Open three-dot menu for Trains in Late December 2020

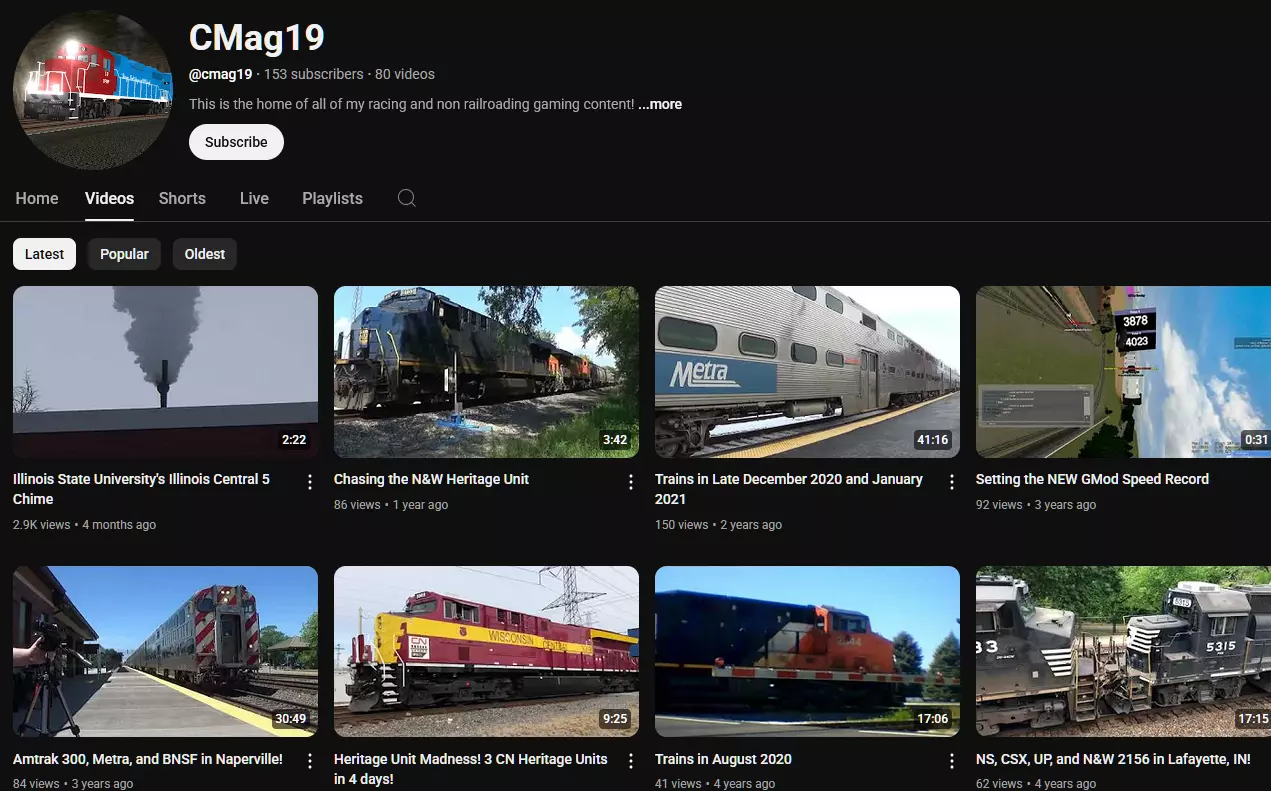coord(952,482)
